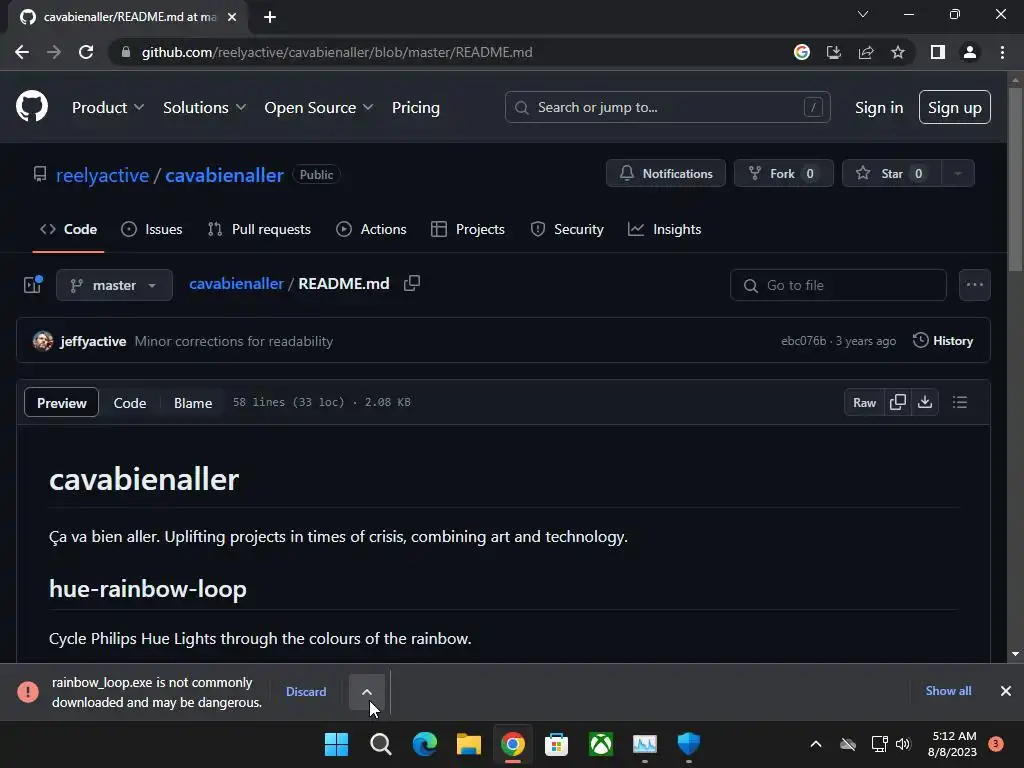Open Microsoft Store from taskbar
The height and width of the screenshot is (768, 1024).
point(556,744)
